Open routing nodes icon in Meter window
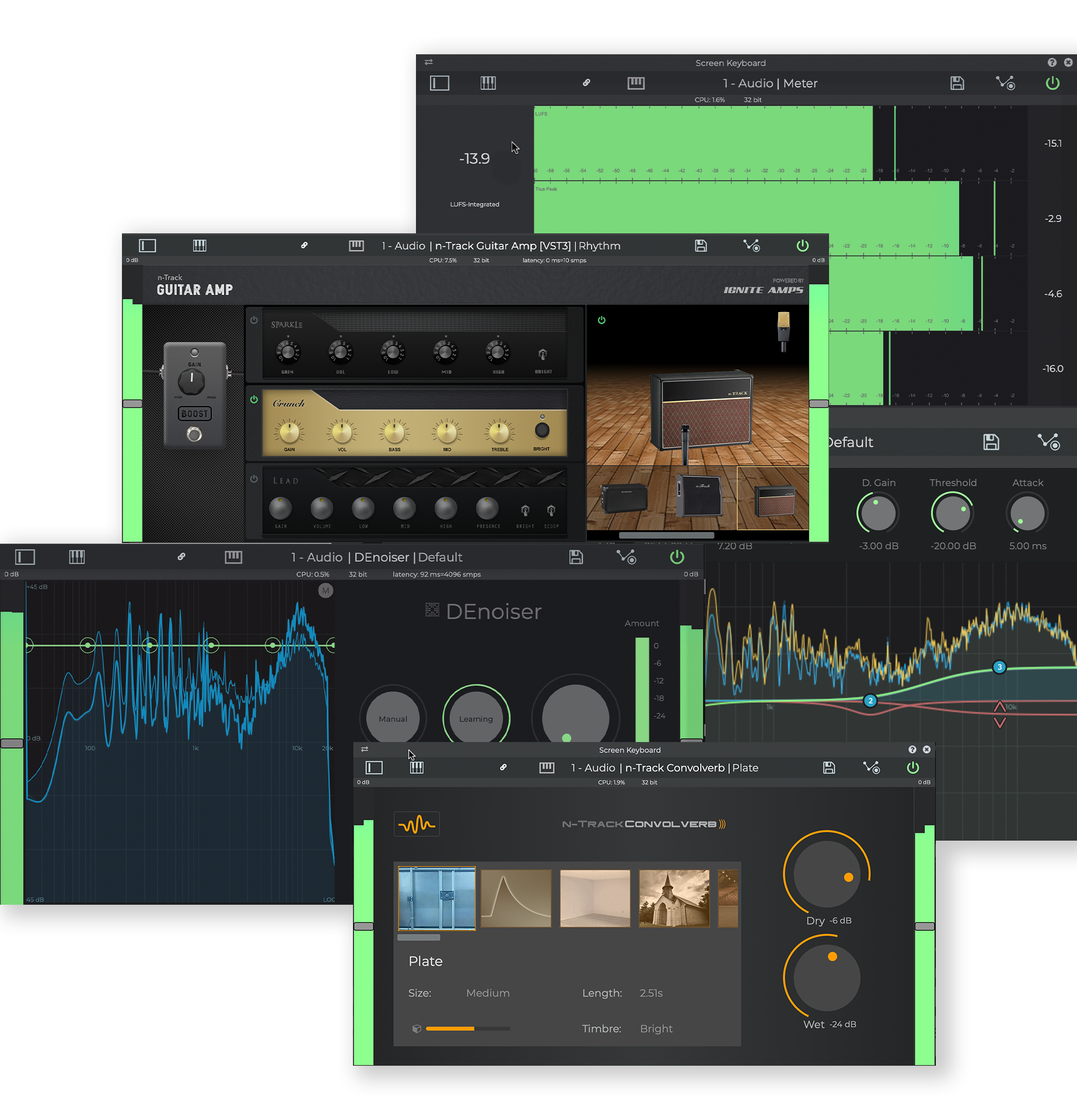Viewport: 1077px width, 1120px height. (1005, 83)
